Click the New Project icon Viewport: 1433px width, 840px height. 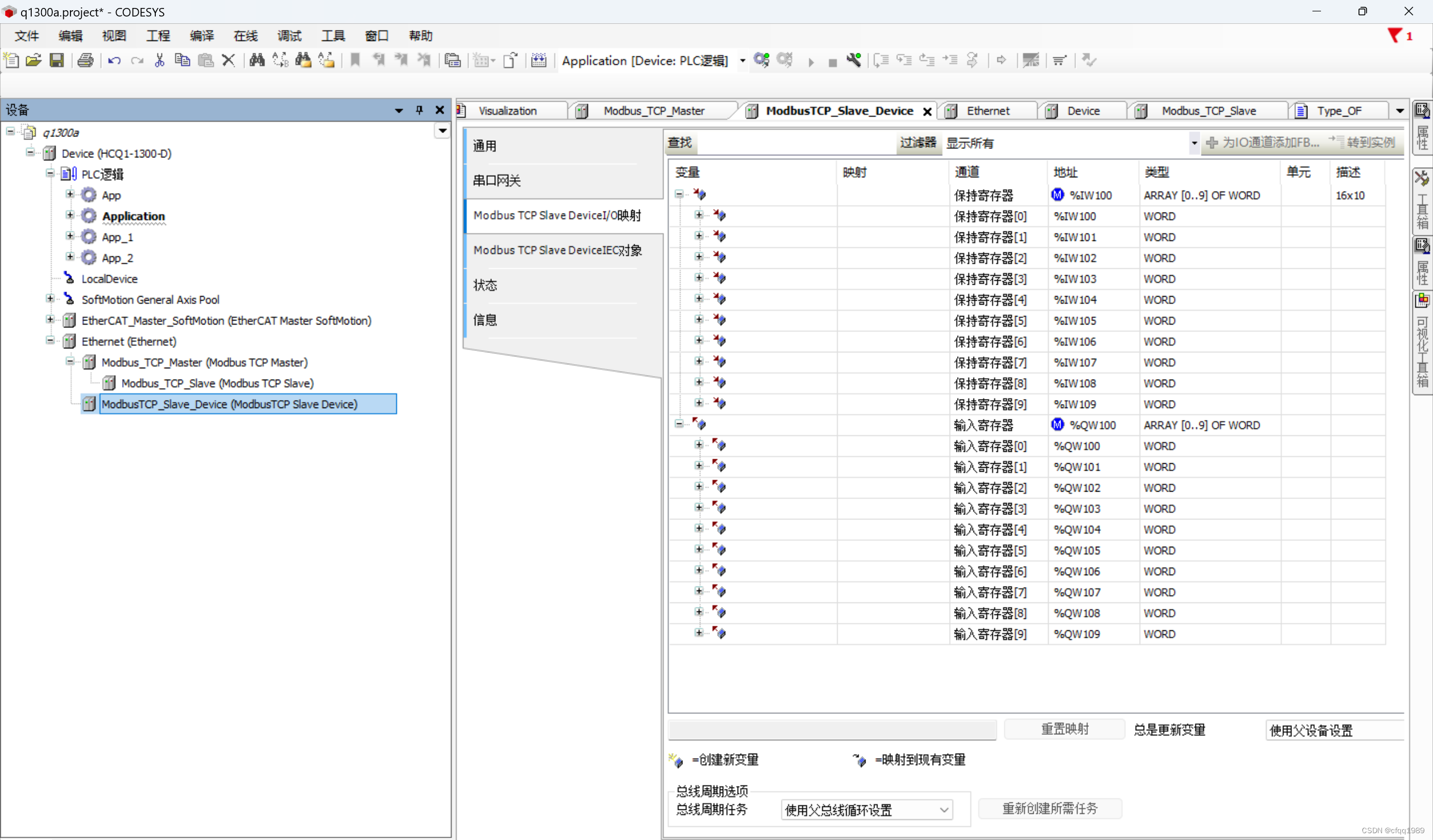11,60
